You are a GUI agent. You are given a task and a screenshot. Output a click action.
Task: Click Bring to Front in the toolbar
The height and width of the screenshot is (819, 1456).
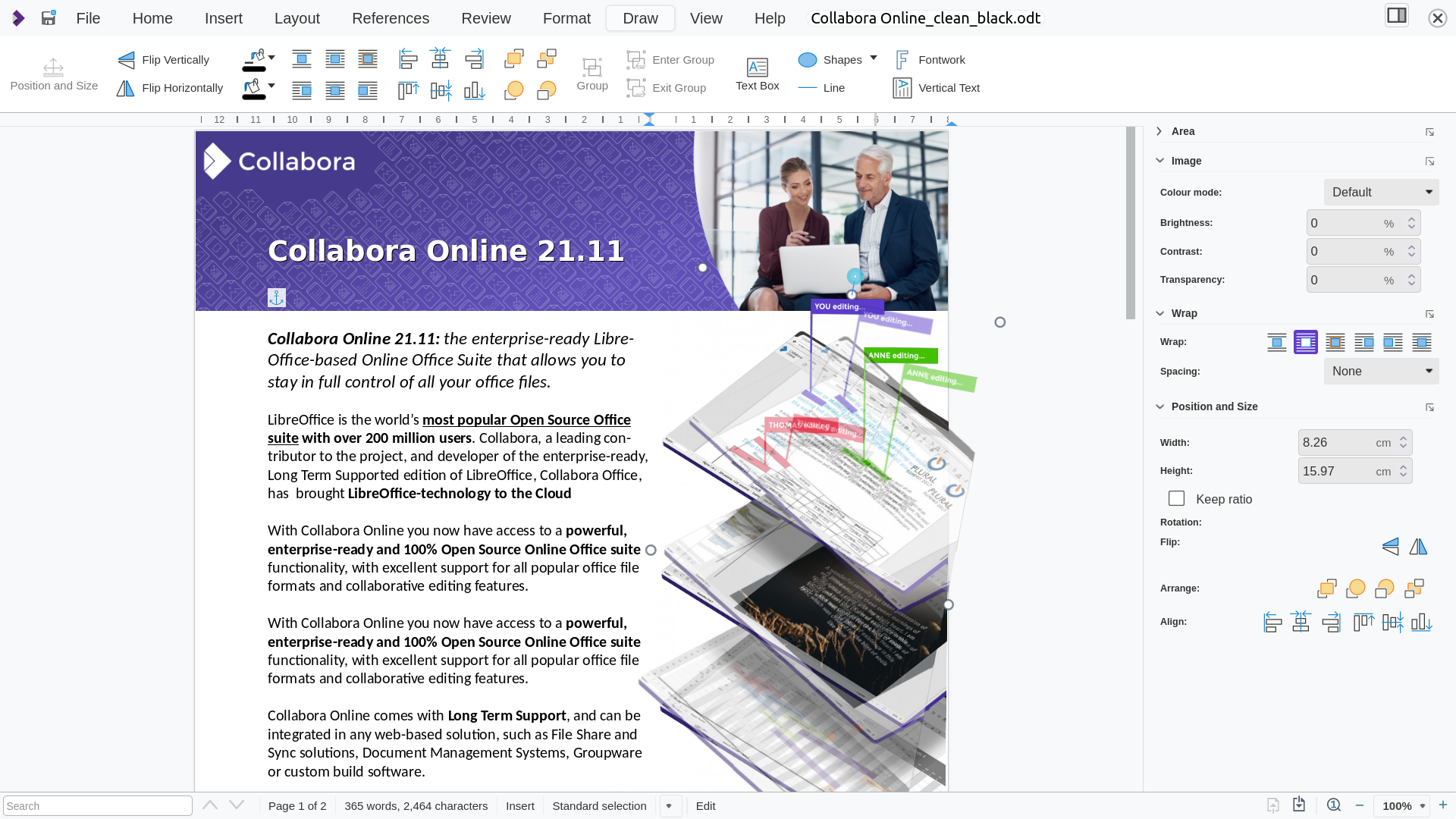(x=514, y=59)
